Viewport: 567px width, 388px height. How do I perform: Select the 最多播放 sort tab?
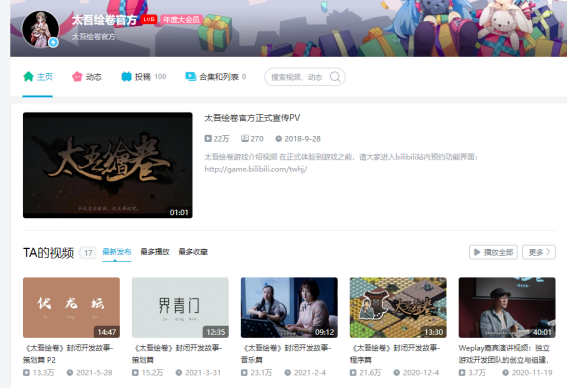(x=155, y=252)
